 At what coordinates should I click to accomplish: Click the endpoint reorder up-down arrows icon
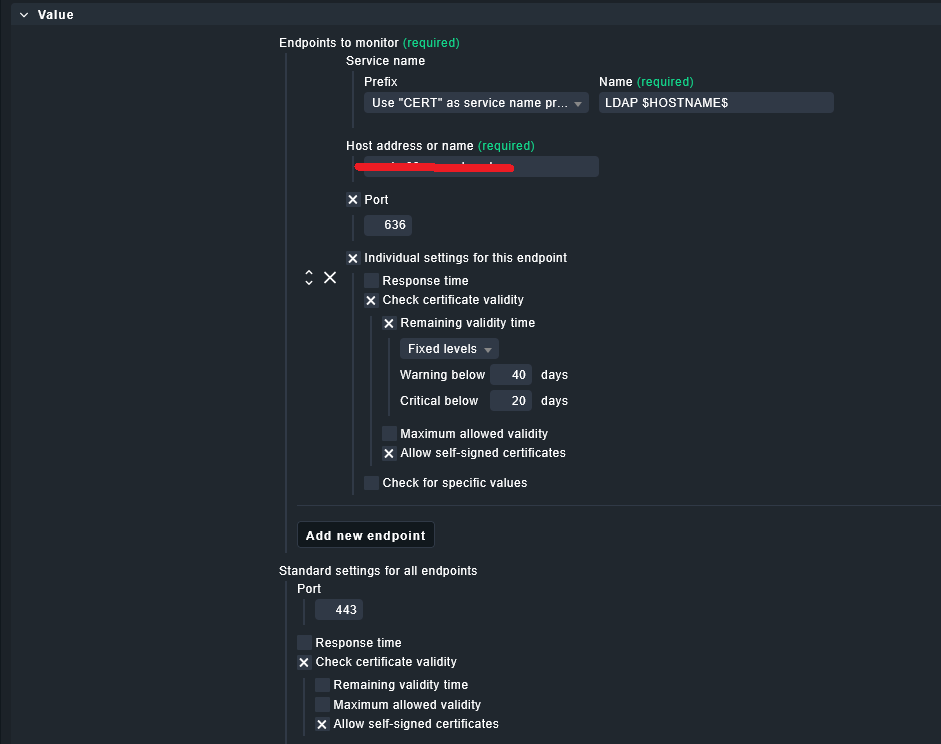point(309,278)
